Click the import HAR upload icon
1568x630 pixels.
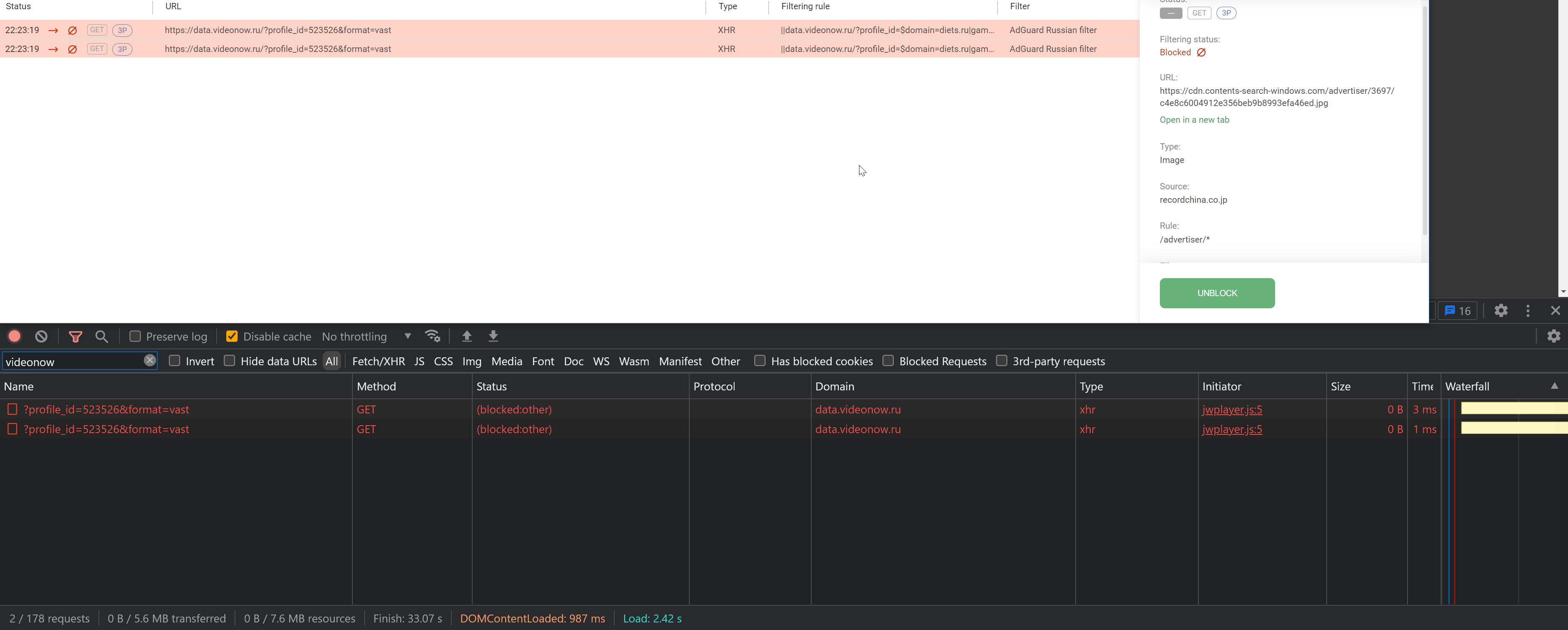[467, 336]
